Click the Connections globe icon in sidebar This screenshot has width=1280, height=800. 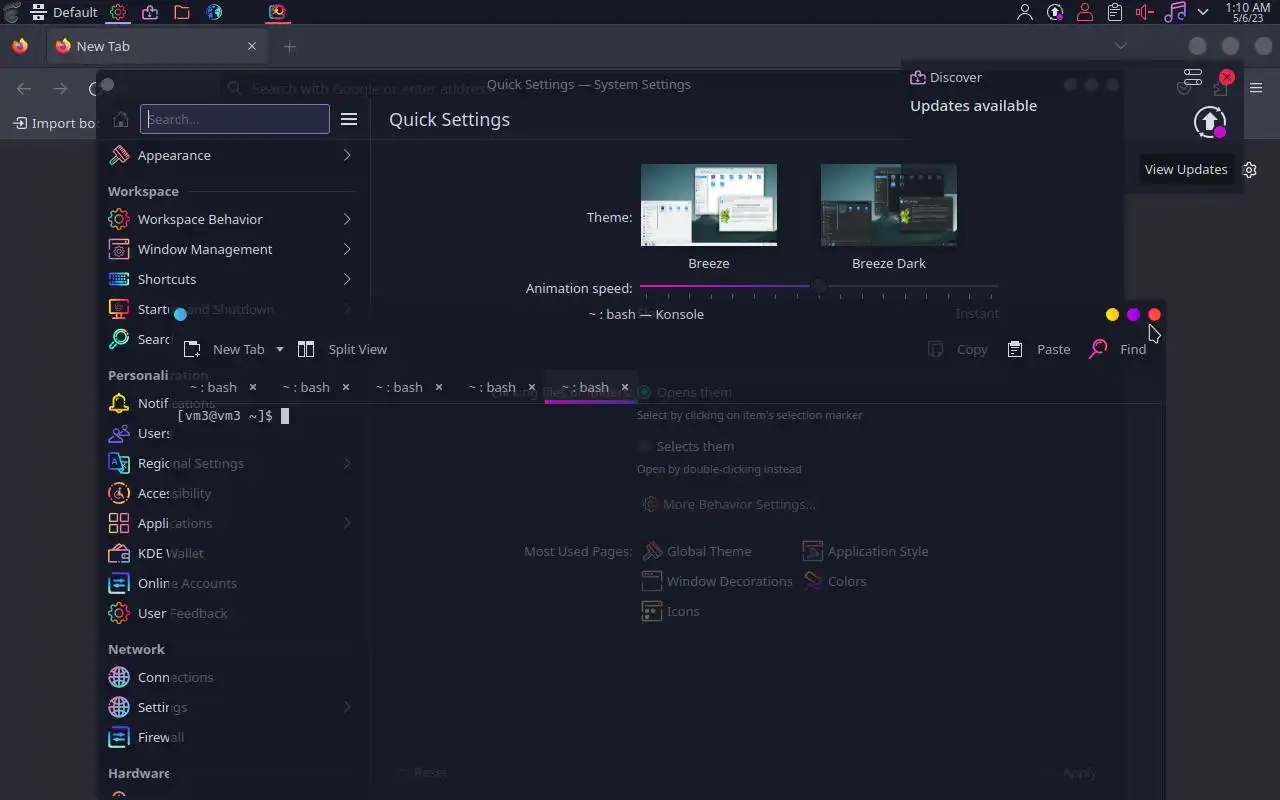(x=119, y=677)
